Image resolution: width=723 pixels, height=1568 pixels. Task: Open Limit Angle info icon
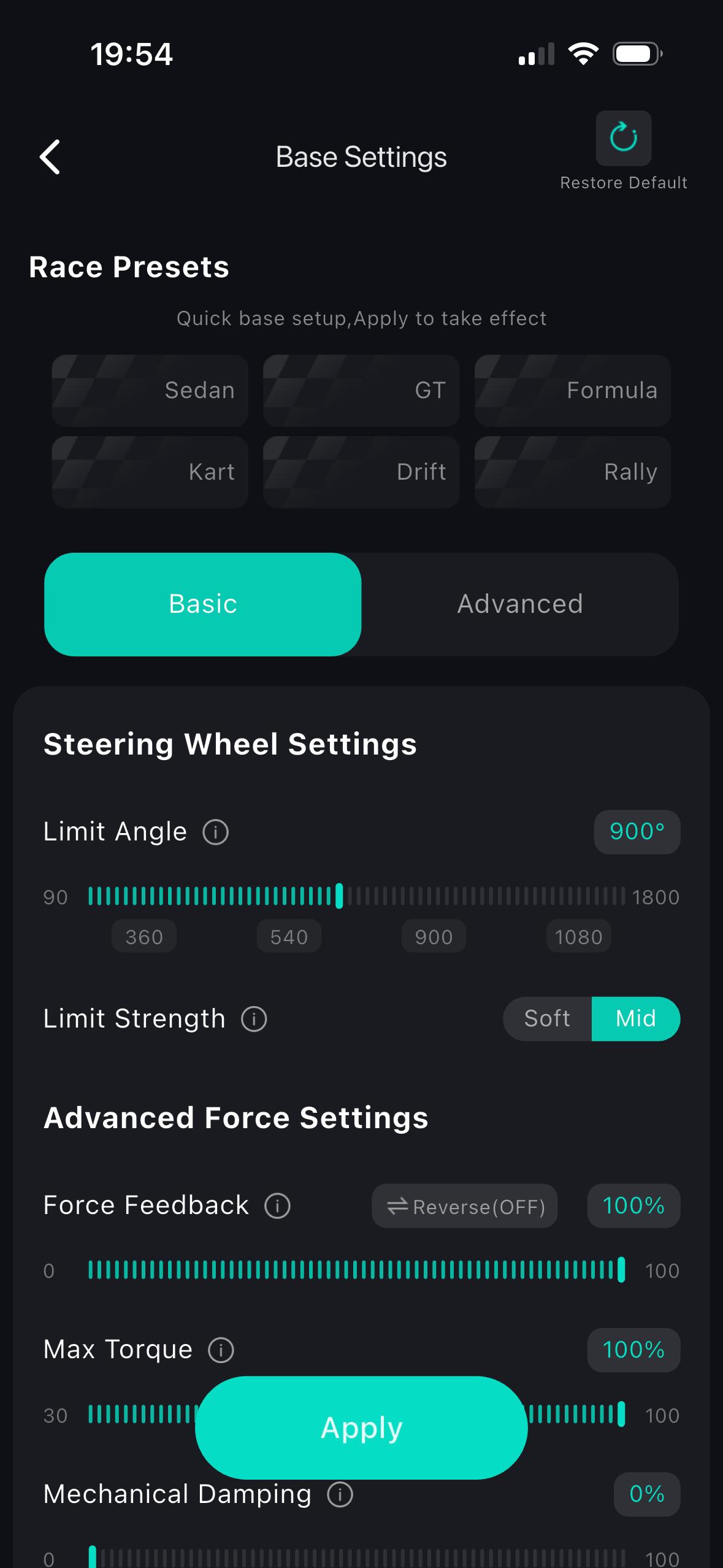pyautogui.click(x=215, y=832)
